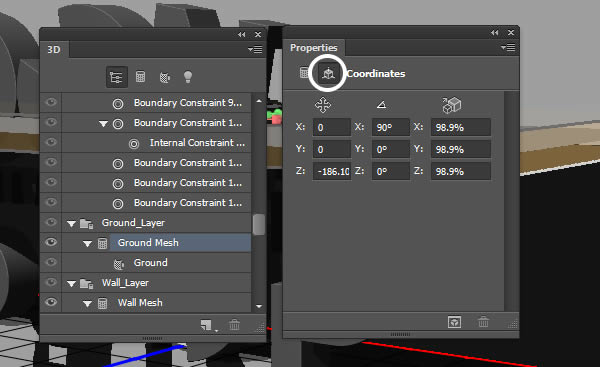Toggle visibility of Boundary Constraint above Ground_Layer

[51, 202]
